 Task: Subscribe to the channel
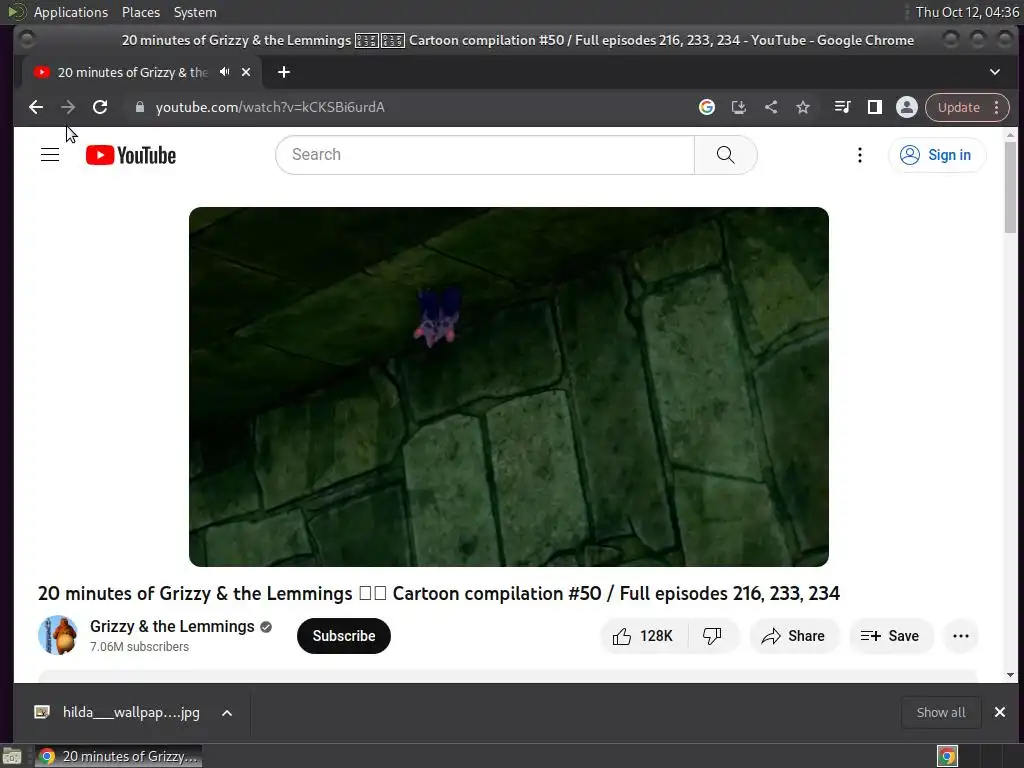344,636
